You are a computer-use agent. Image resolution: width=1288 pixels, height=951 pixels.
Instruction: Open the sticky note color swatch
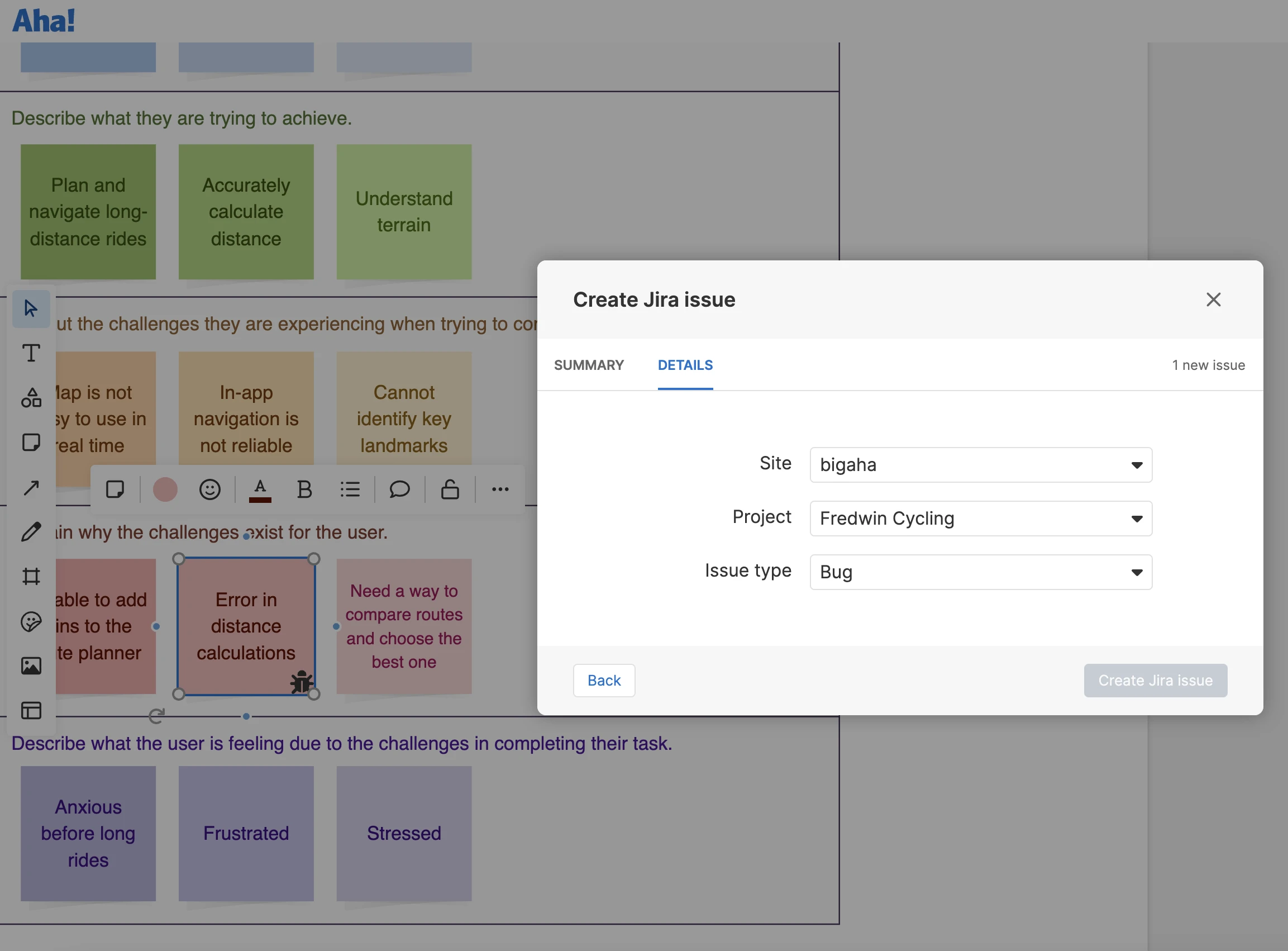click(165, 489)
